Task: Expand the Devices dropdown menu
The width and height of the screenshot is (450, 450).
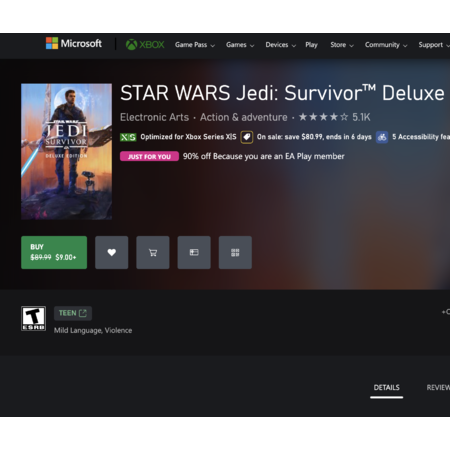Action: (x=281, y=45)
